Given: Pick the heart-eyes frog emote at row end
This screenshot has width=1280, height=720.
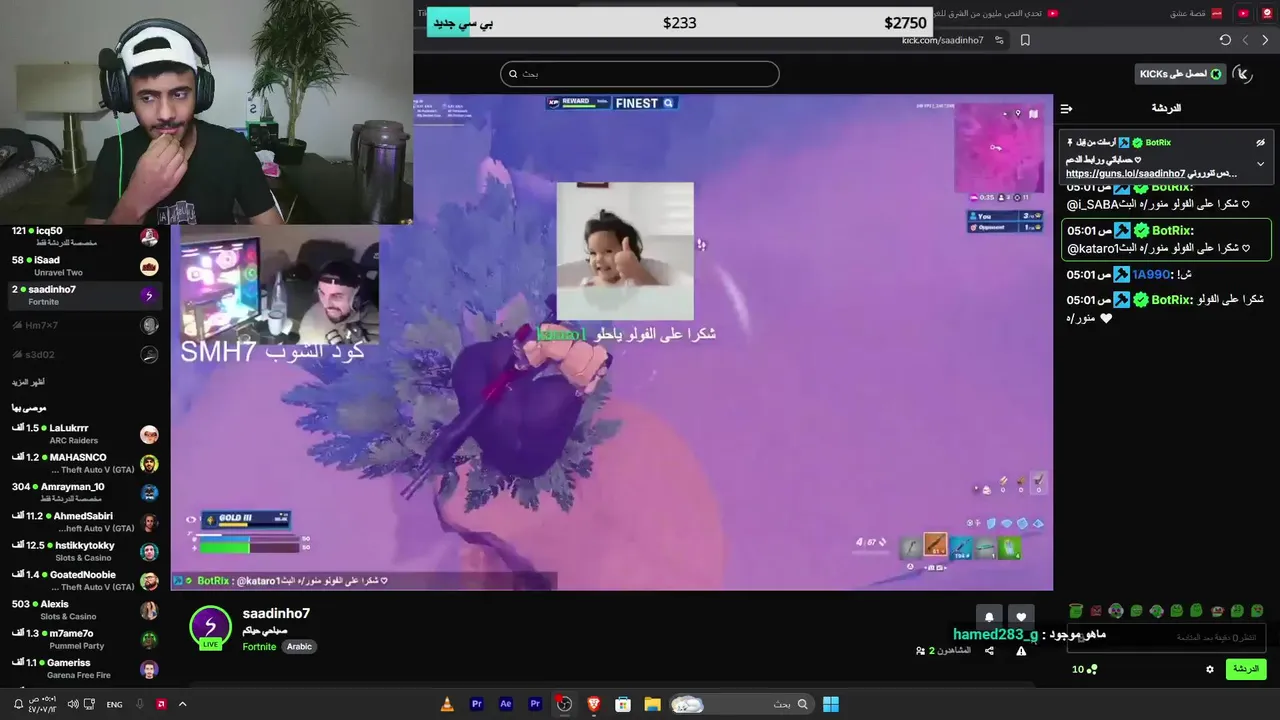Looking at the screenshot, I should tap(1258, 611).
